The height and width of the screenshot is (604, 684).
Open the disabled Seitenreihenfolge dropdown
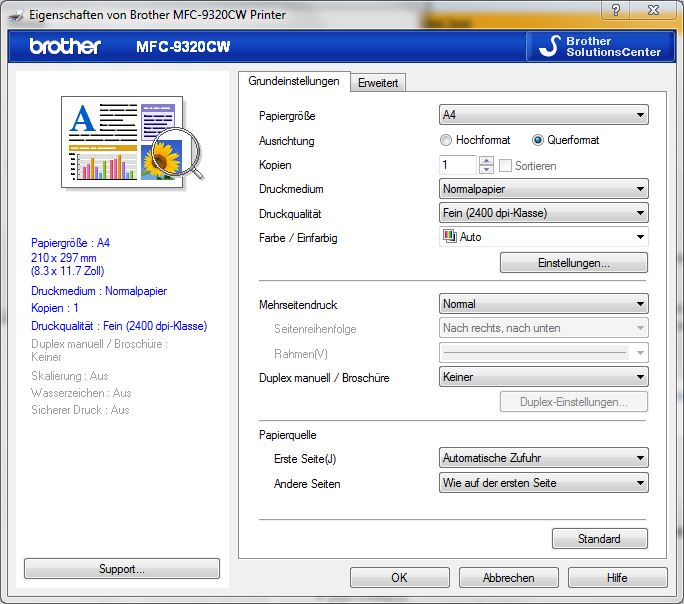[544, 328]
